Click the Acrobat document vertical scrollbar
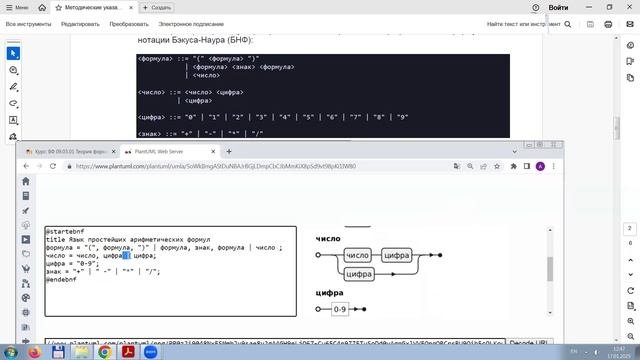Image resolution: width=640 pixels, height=360 pixels. [616, 128]
